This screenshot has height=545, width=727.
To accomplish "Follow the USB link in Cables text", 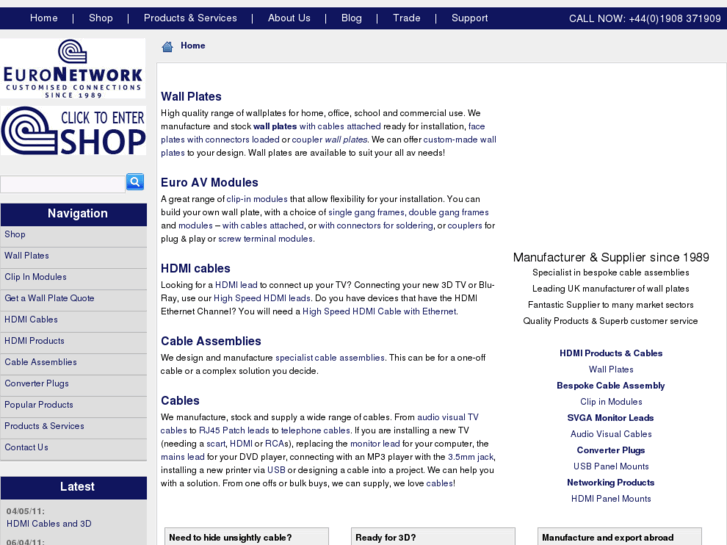I will click(x=276, y=470).
